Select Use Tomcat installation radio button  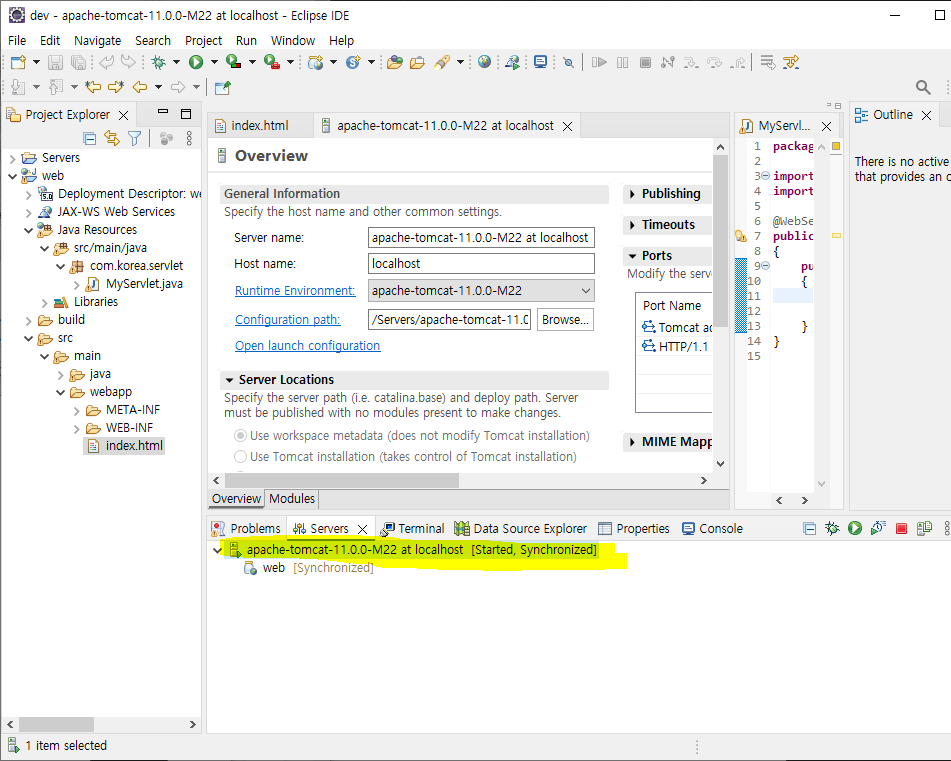(x=241, y=456)
